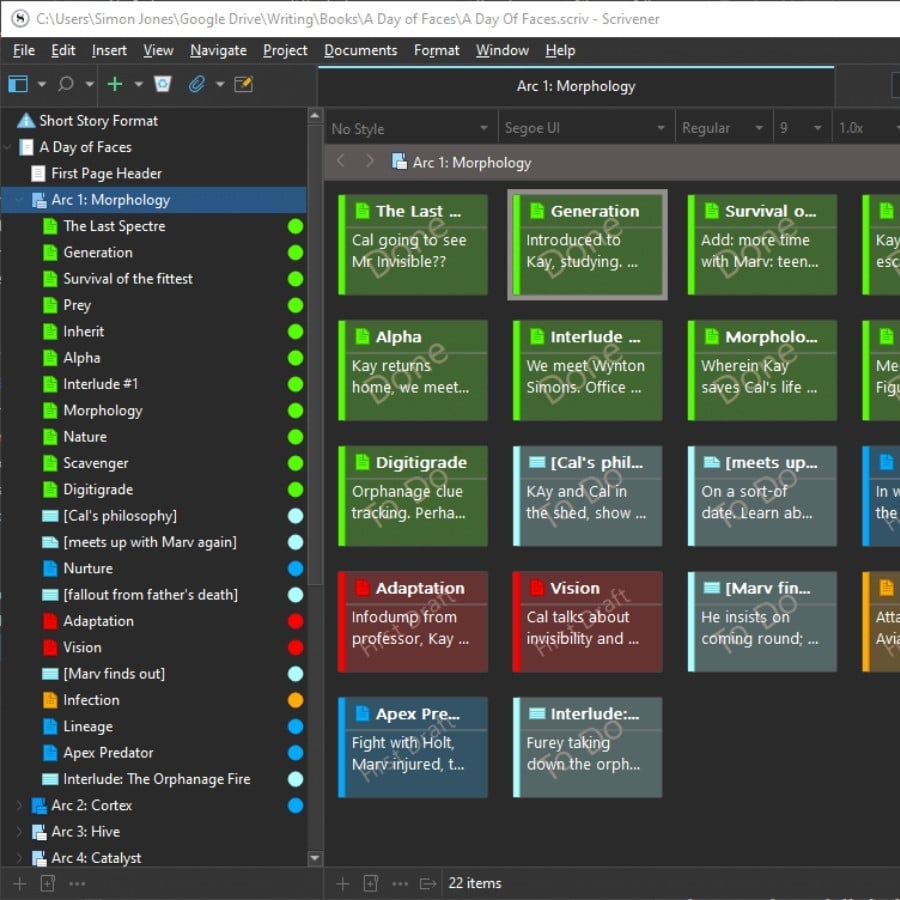Select Apex Predator in the binder
900x900 pixels.
(108, 752)
